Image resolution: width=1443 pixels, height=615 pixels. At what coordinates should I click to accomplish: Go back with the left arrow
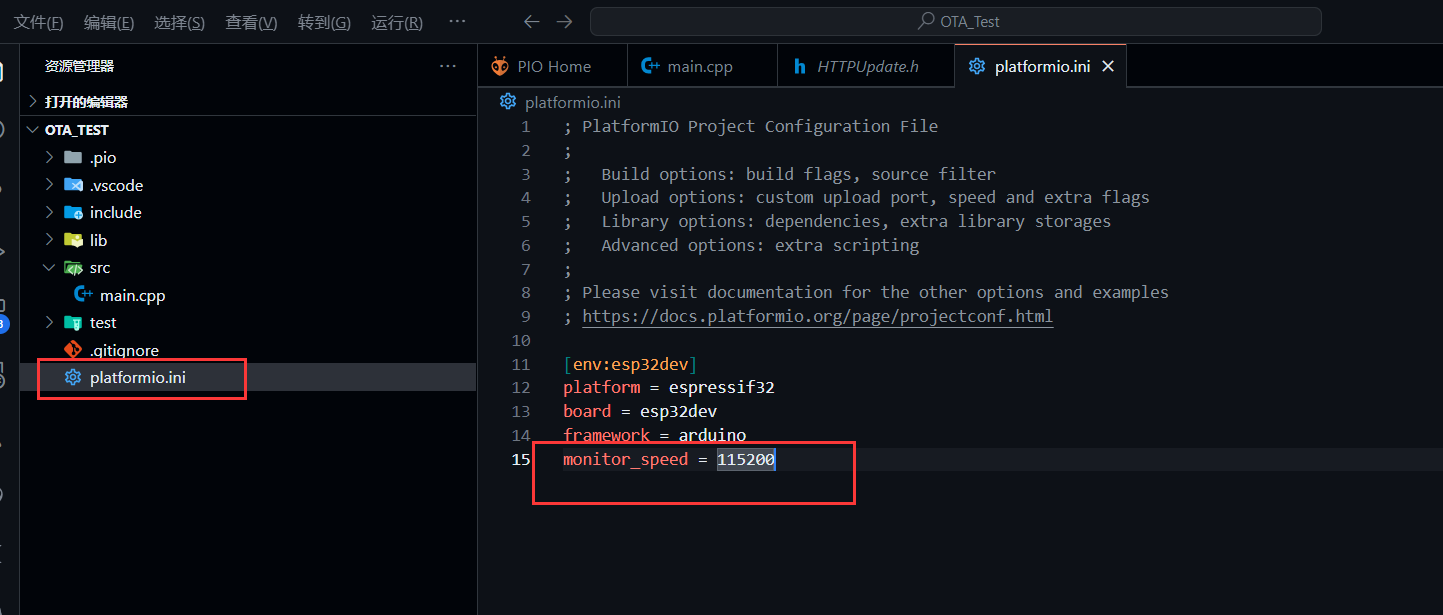pyautogui.click(x=532, y=22)
